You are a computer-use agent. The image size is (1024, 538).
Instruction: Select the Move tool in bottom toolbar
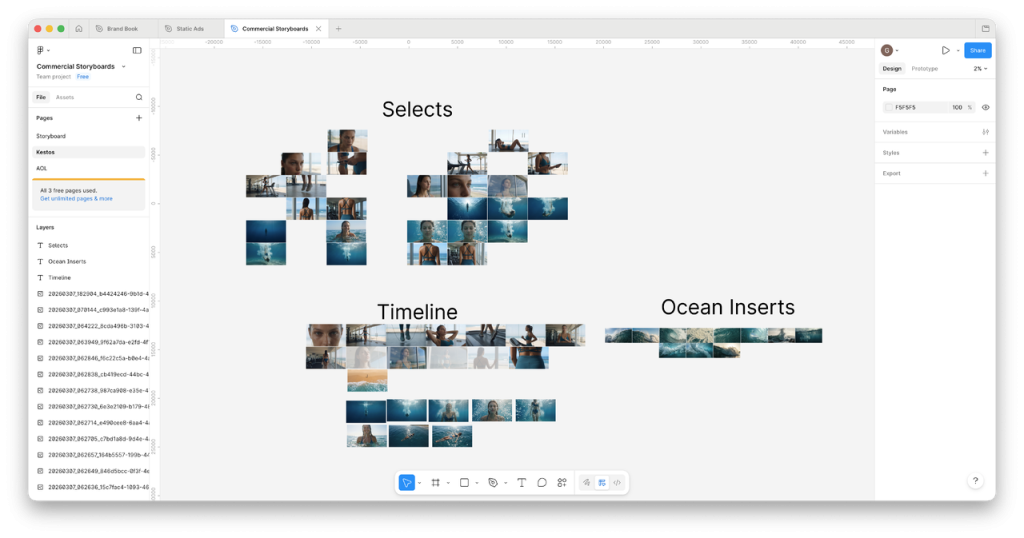(407, 482)
